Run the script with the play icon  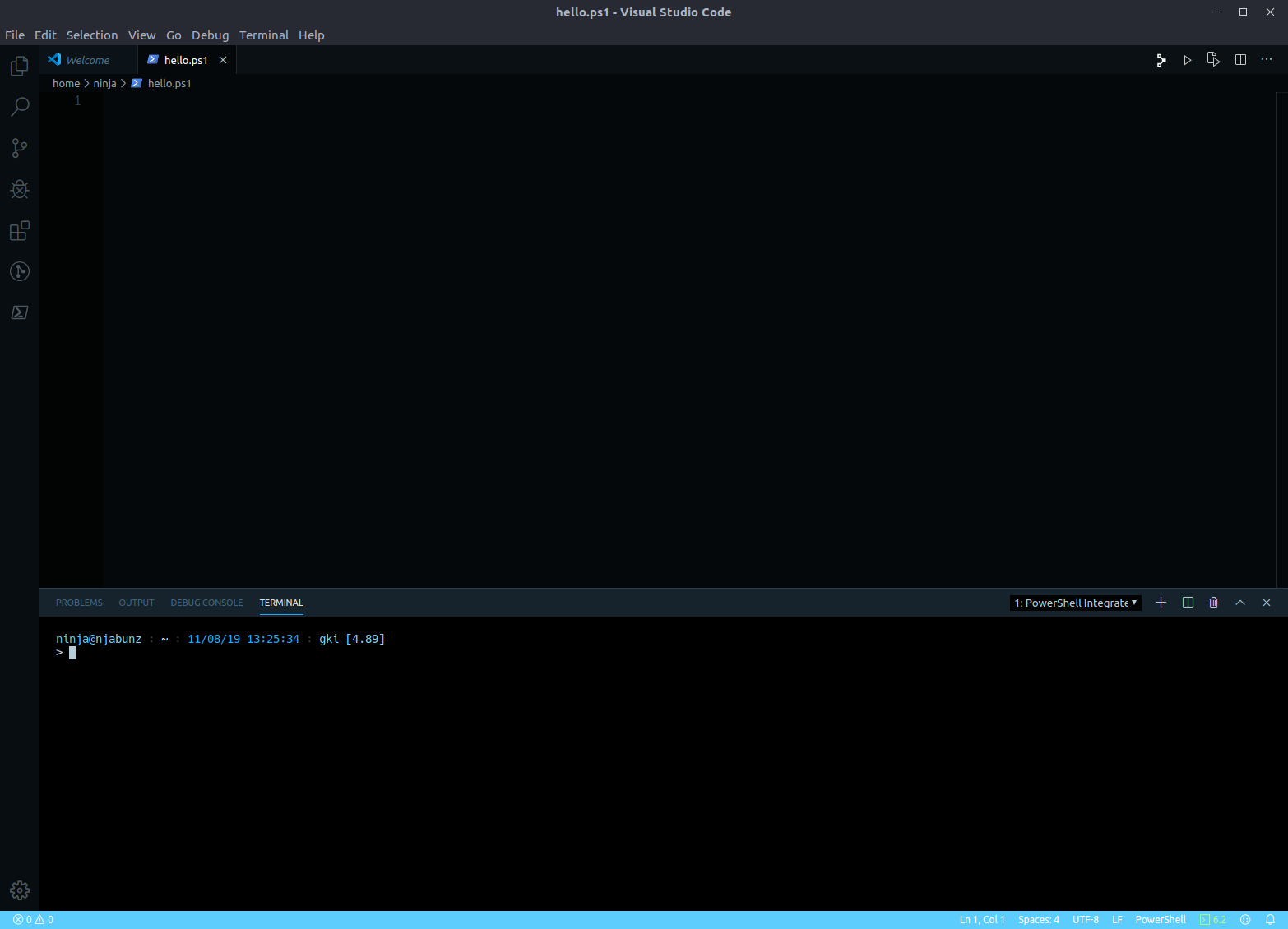(x=1187, y=60)
